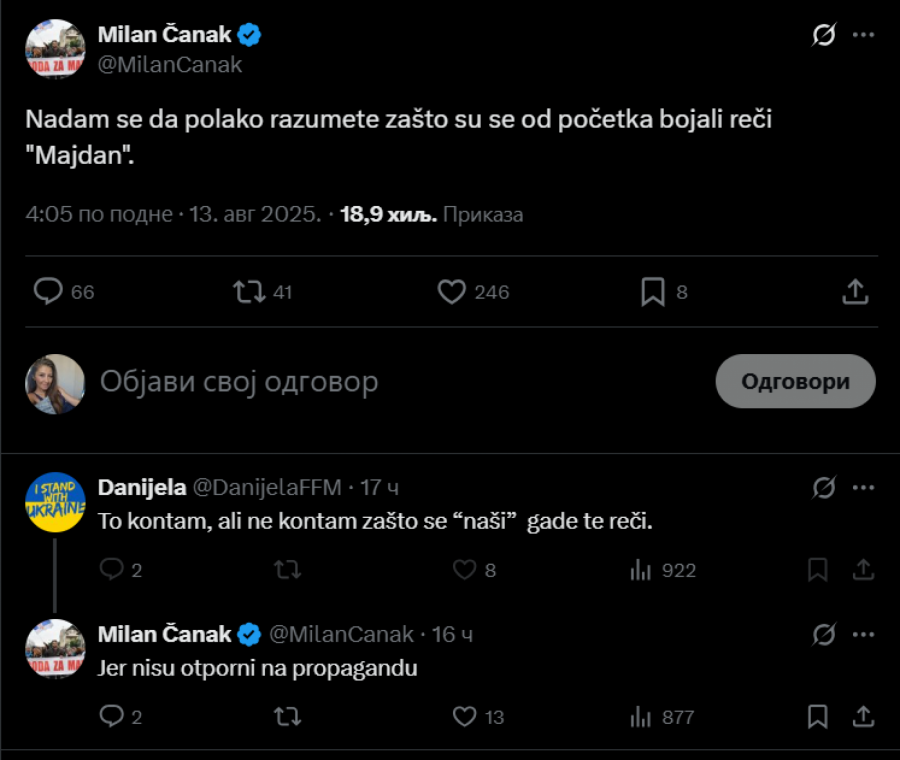Bookmark Danijela's reply
This screenshot has height=760, width=900.
click(817, 570)
